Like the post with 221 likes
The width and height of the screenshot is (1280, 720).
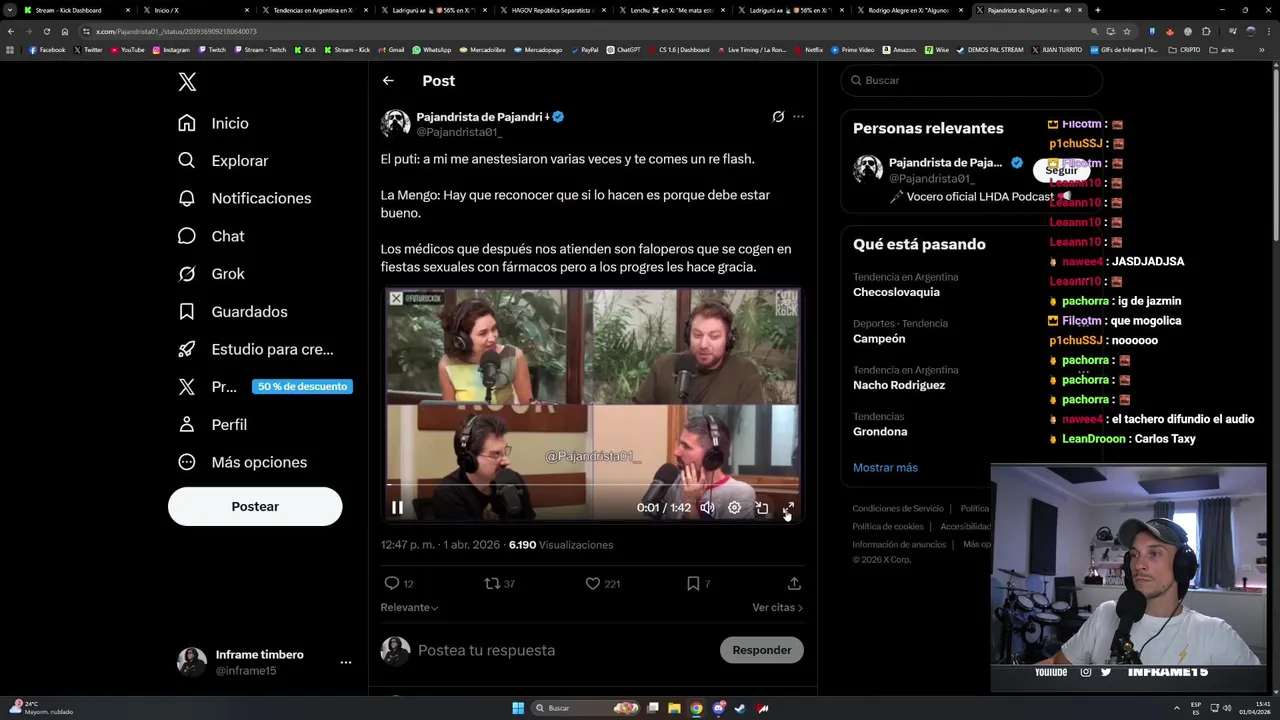point(602,583)
